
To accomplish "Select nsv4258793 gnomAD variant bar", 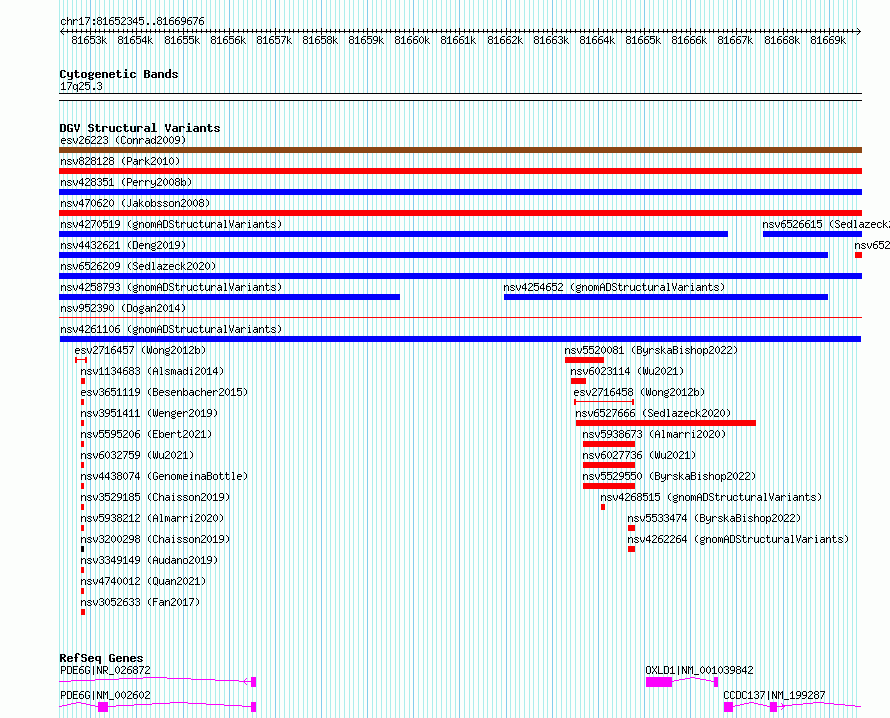I will [229, 297].
